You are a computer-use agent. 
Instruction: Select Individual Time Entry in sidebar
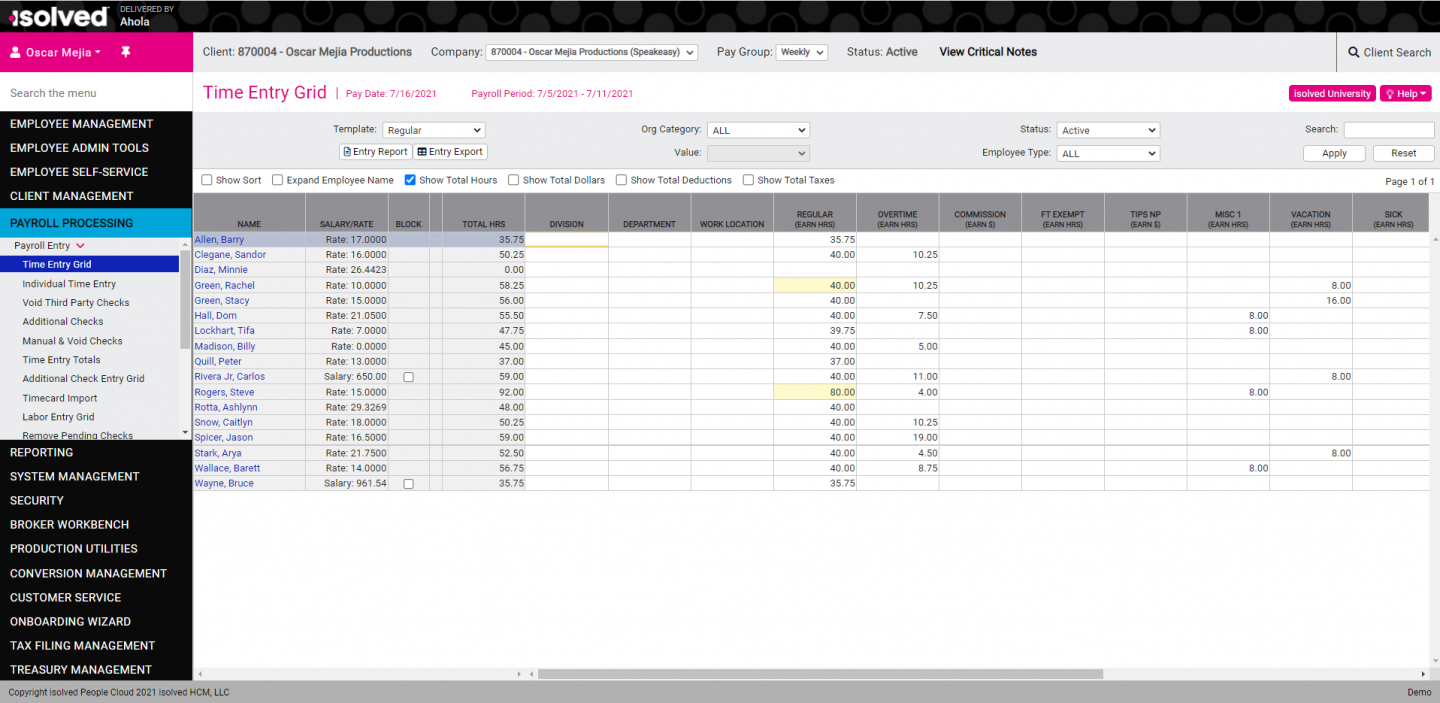tap(69, 284)
